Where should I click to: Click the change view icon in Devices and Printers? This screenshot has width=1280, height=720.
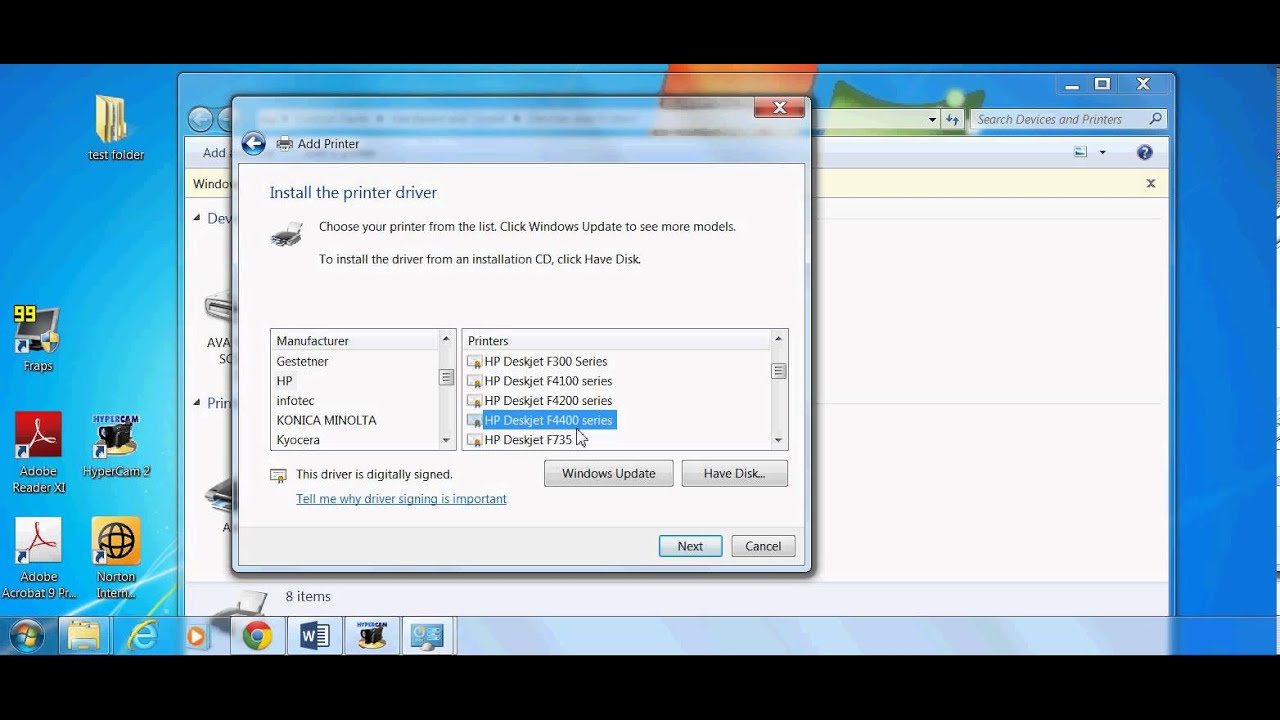coord(1080,152)
